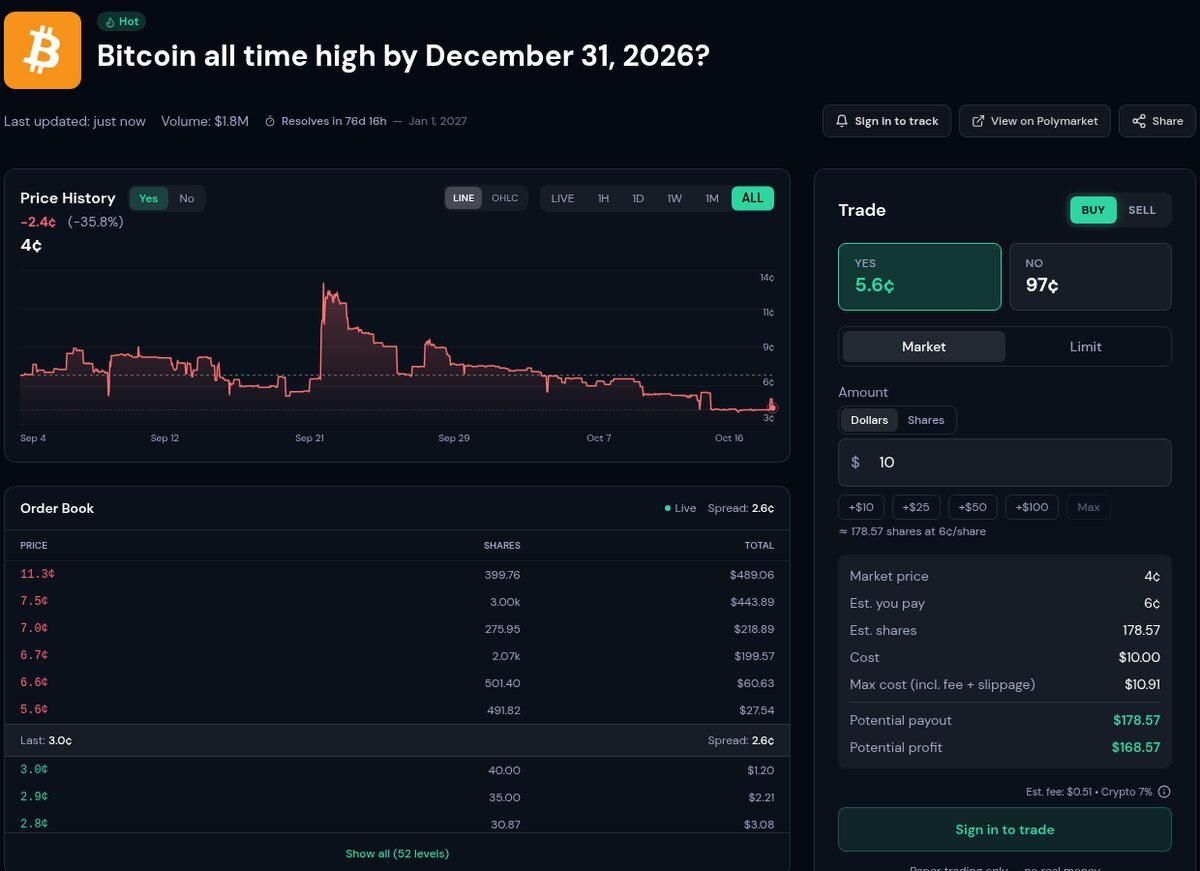Screen dimensions: 1200x871
Task: Pick the YES 5.6¢ outcome
Action: pyautogui.click(x=919, y=276)
